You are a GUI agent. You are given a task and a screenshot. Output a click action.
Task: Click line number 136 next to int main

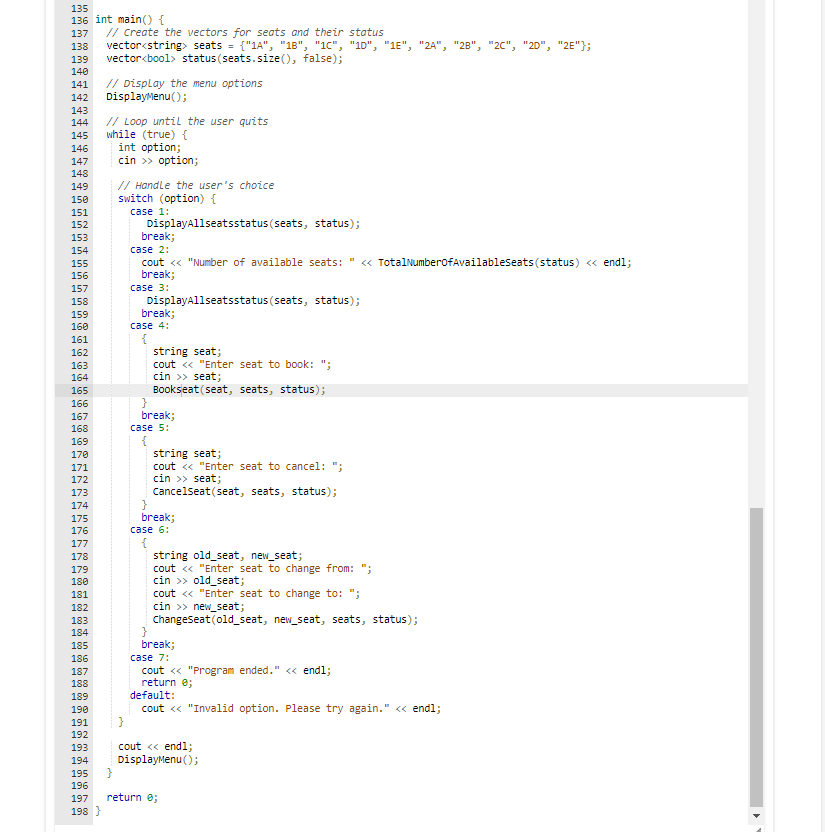click(79, 19)
